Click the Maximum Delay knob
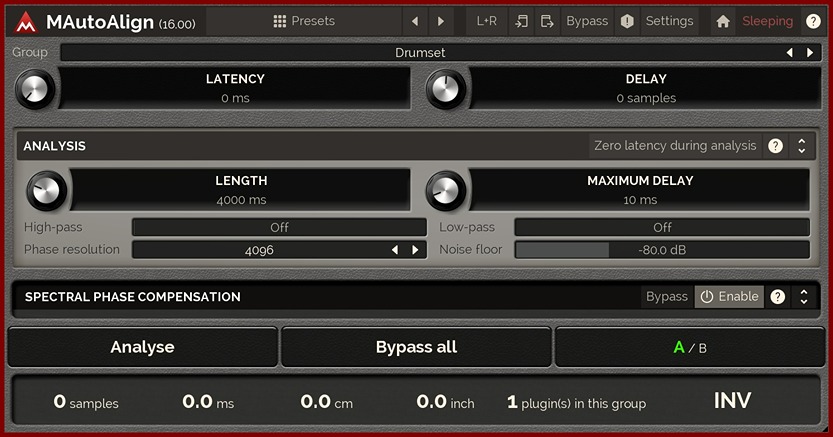Image resolution: width=833 pixels, height=437 pixels. [x=446, y=191]
